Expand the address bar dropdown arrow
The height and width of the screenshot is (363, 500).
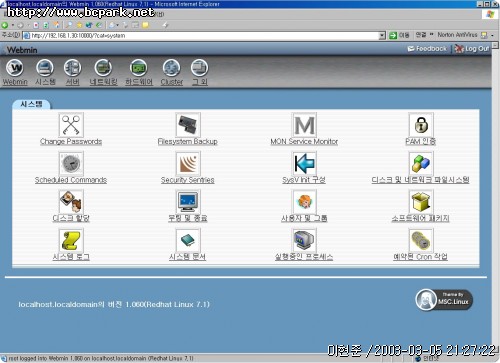[382, 36]
